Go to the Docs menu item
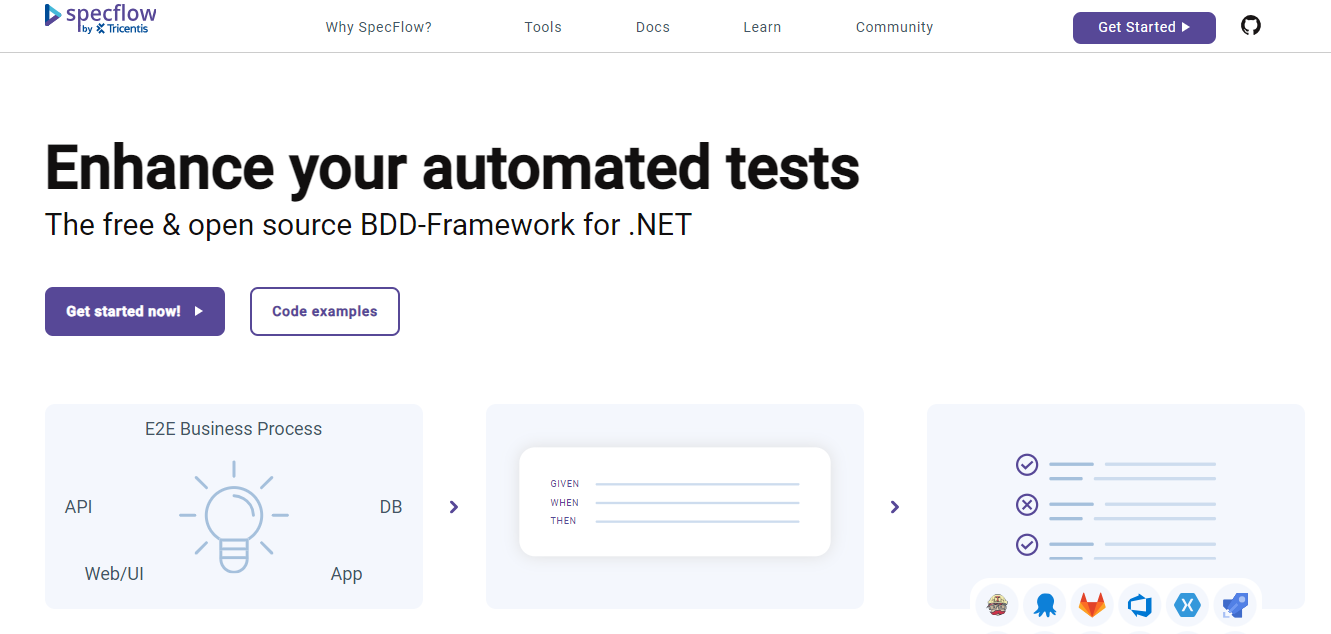 (653, 27)
